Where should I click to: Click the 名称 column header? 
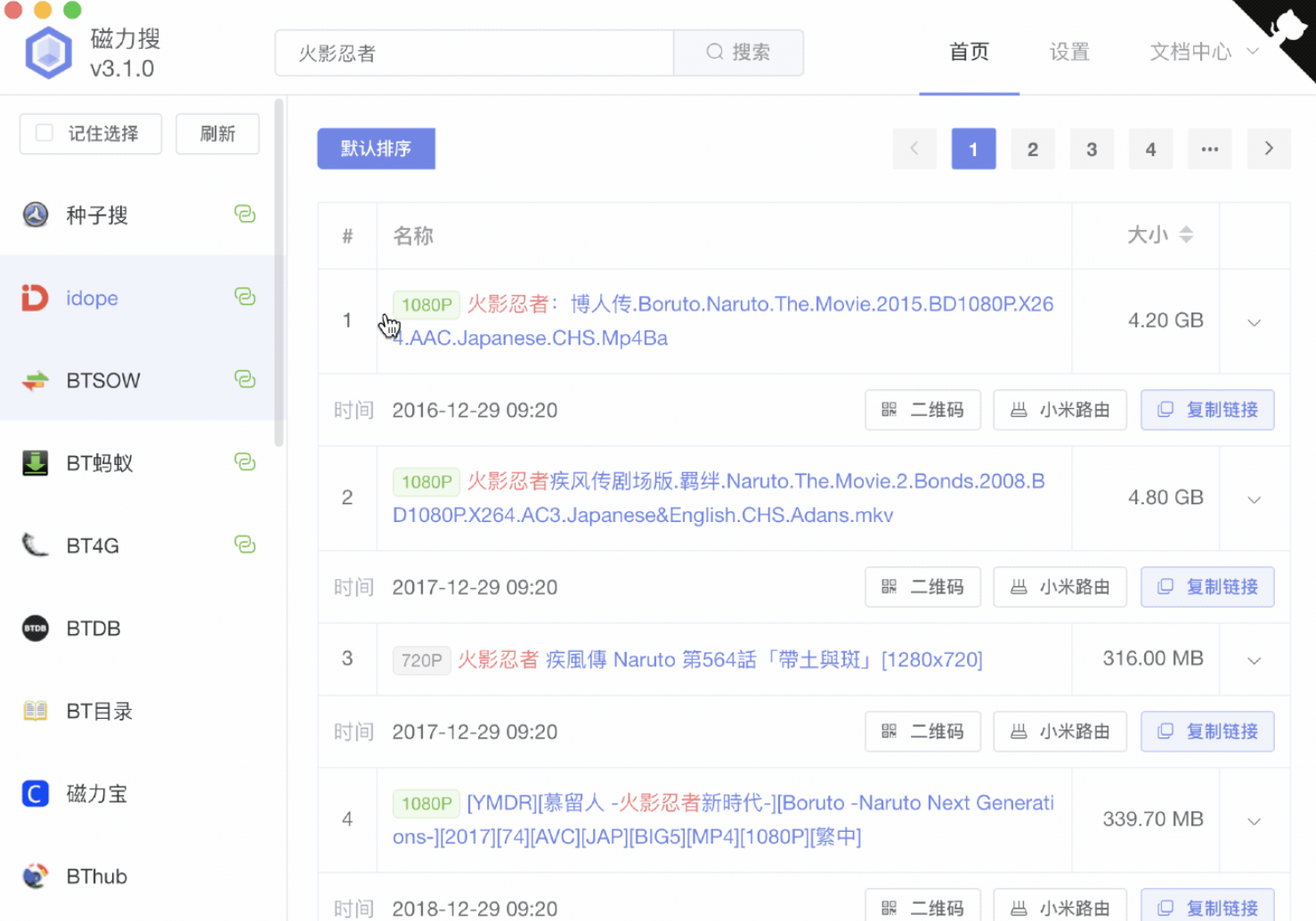pos(413,235)
